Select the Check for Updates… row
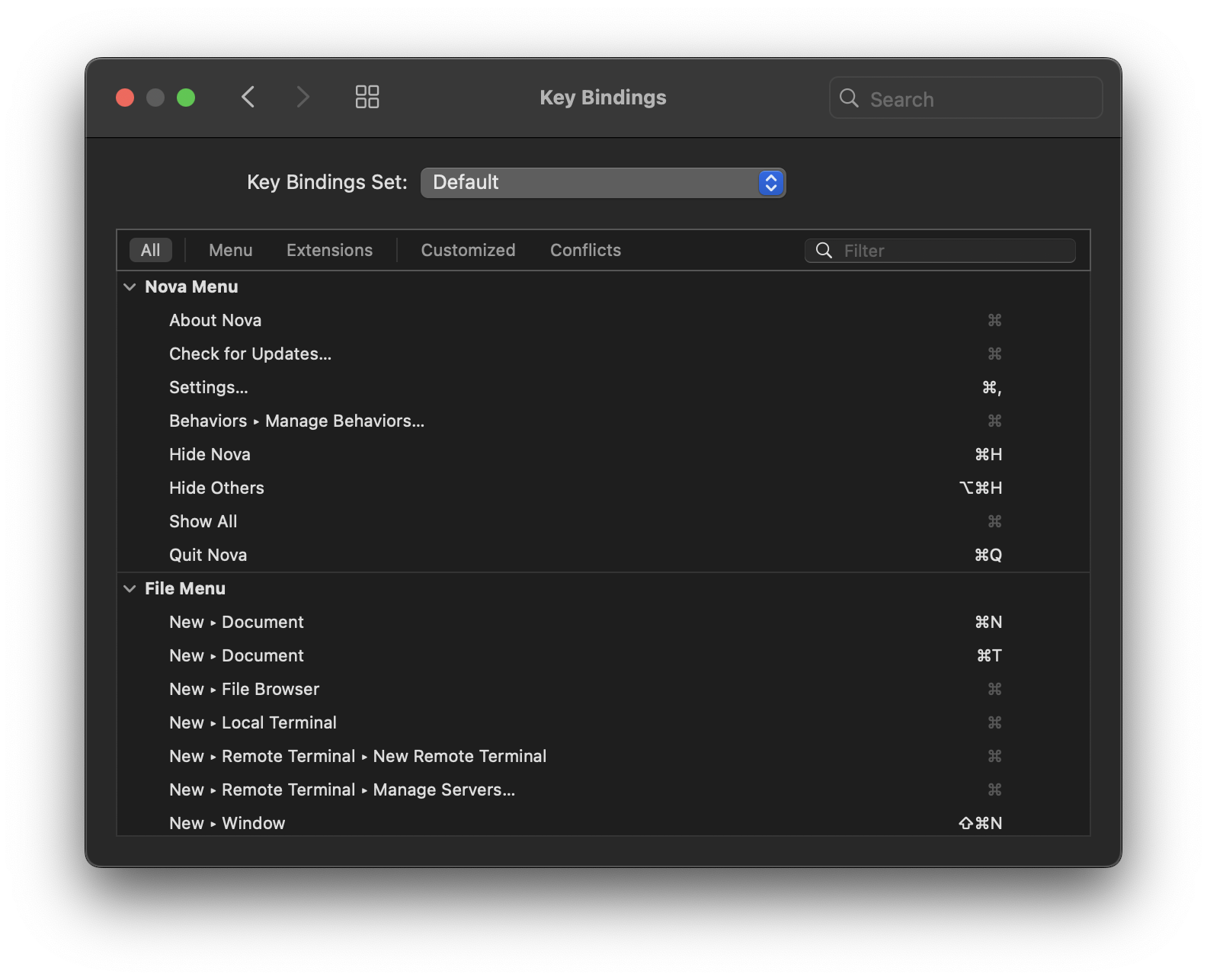This screenshot has height=980, width=1207. click(603, 354)
